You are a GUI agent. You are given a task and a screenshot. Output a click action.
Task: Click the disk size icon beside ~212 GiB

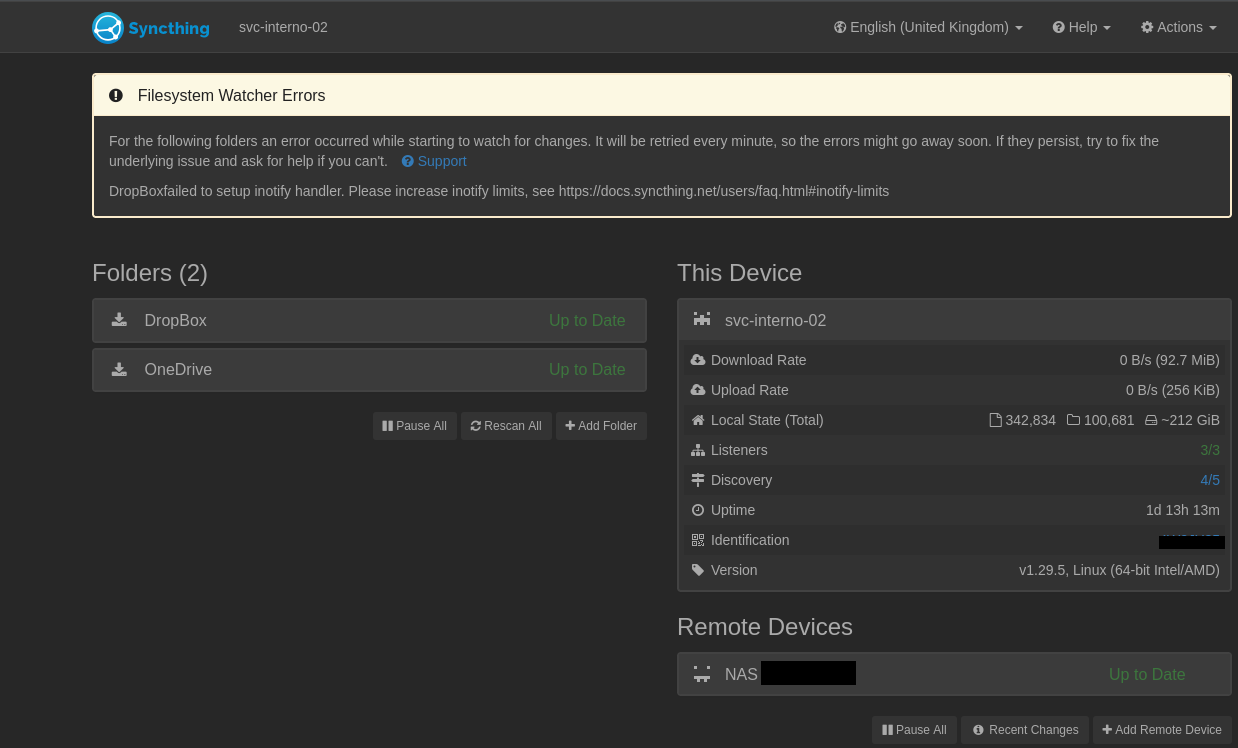pyautogui.click(x=1151, y=420)
